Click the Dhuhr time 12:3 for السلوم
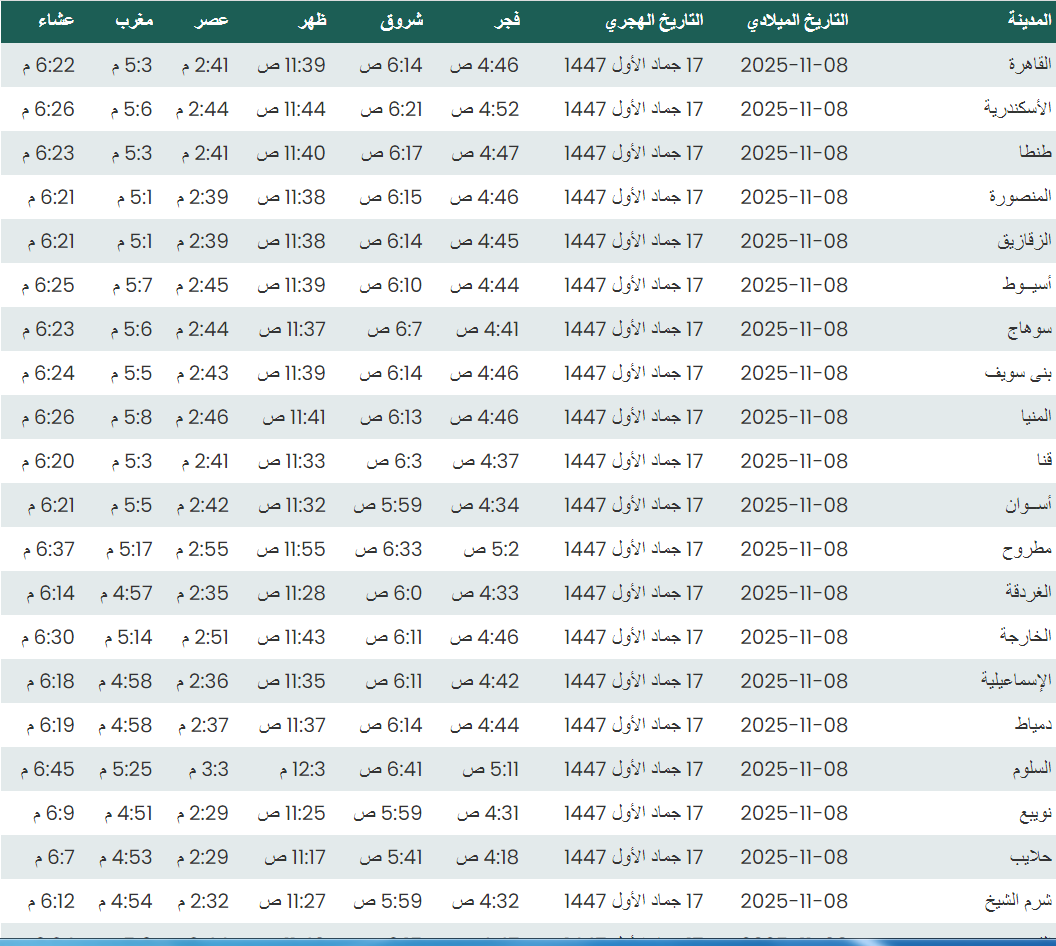Image resolution: width=1056 pixels, height=946 pixels. 302,769
